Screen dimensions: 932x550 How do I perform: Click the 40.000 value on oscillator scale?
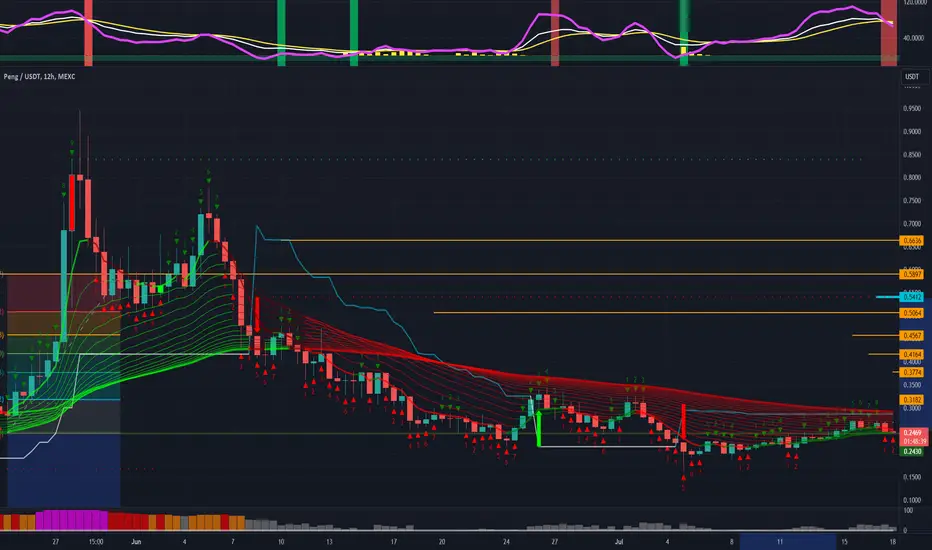click(x=914, y=38)
